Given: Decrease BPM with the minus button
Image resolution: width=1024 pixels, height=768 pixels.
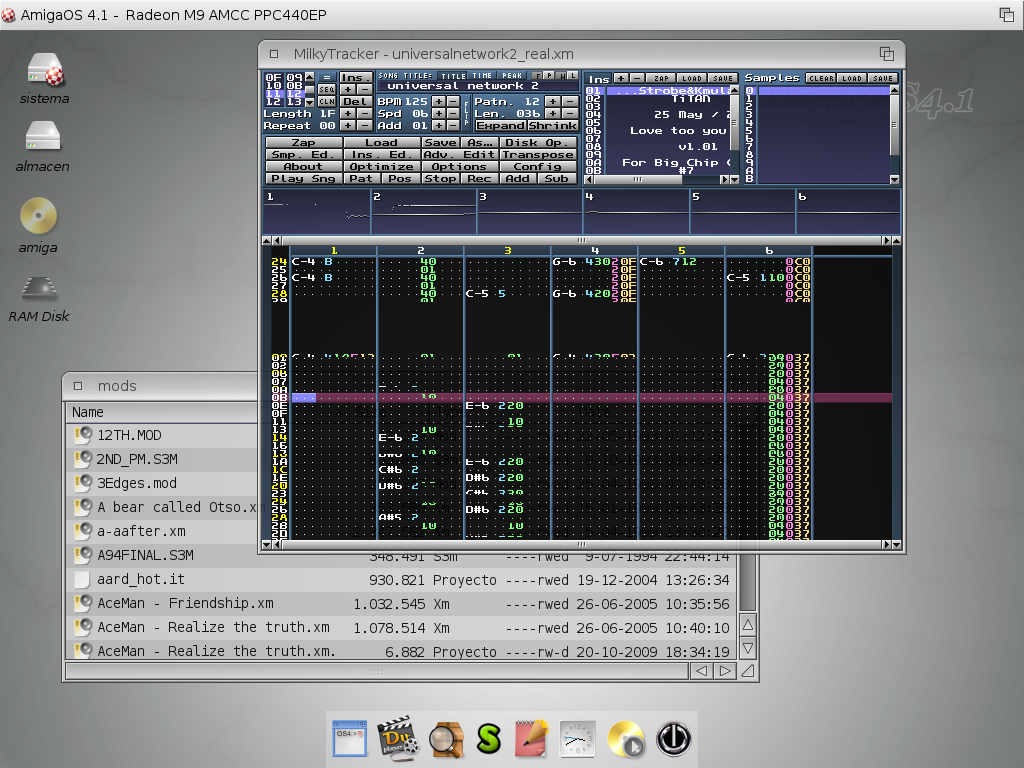Looking at the screenshot, I should [x=454, y=101].
